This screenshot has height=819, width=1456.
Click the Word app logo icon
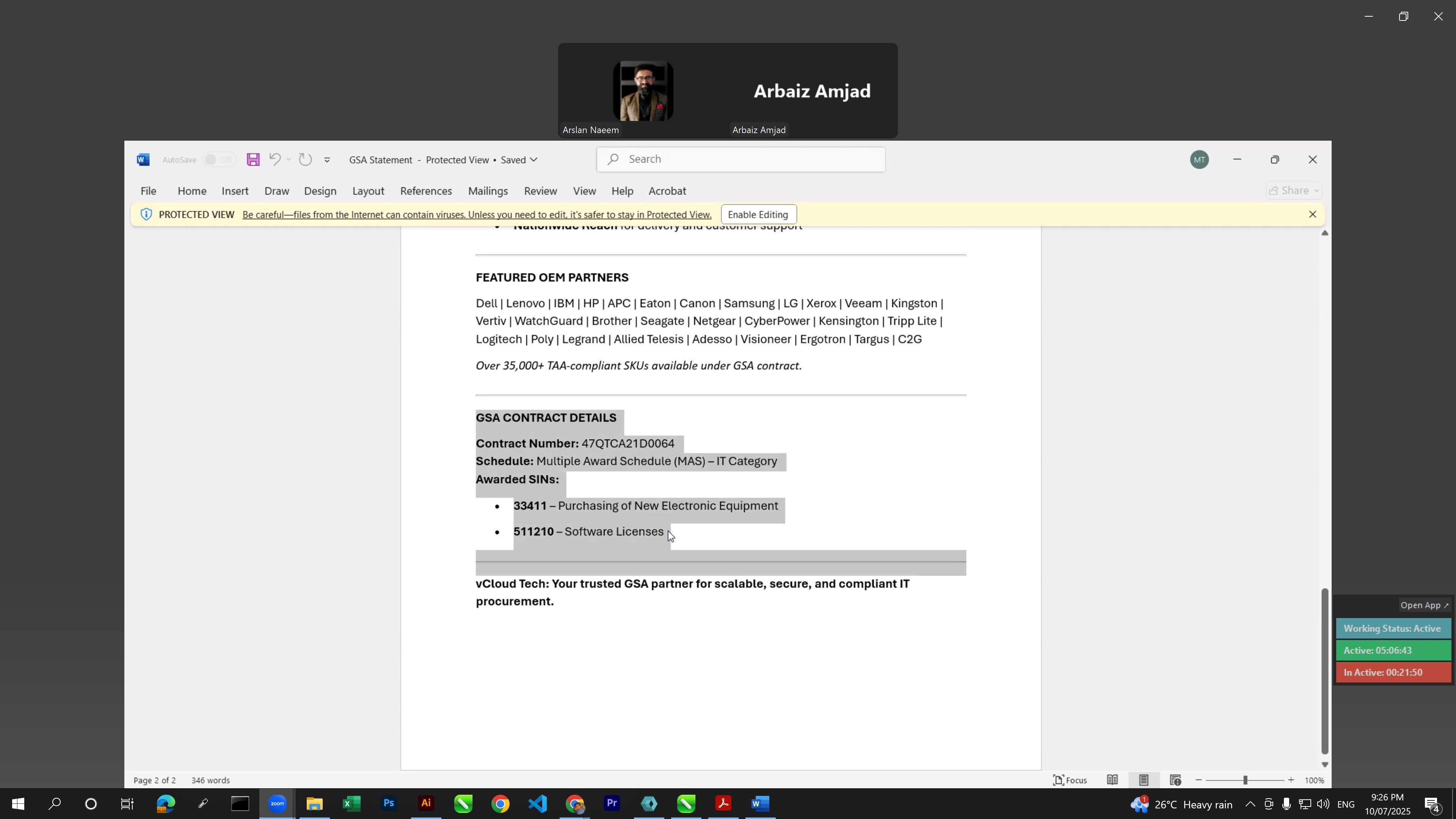[x=143, y=160]
